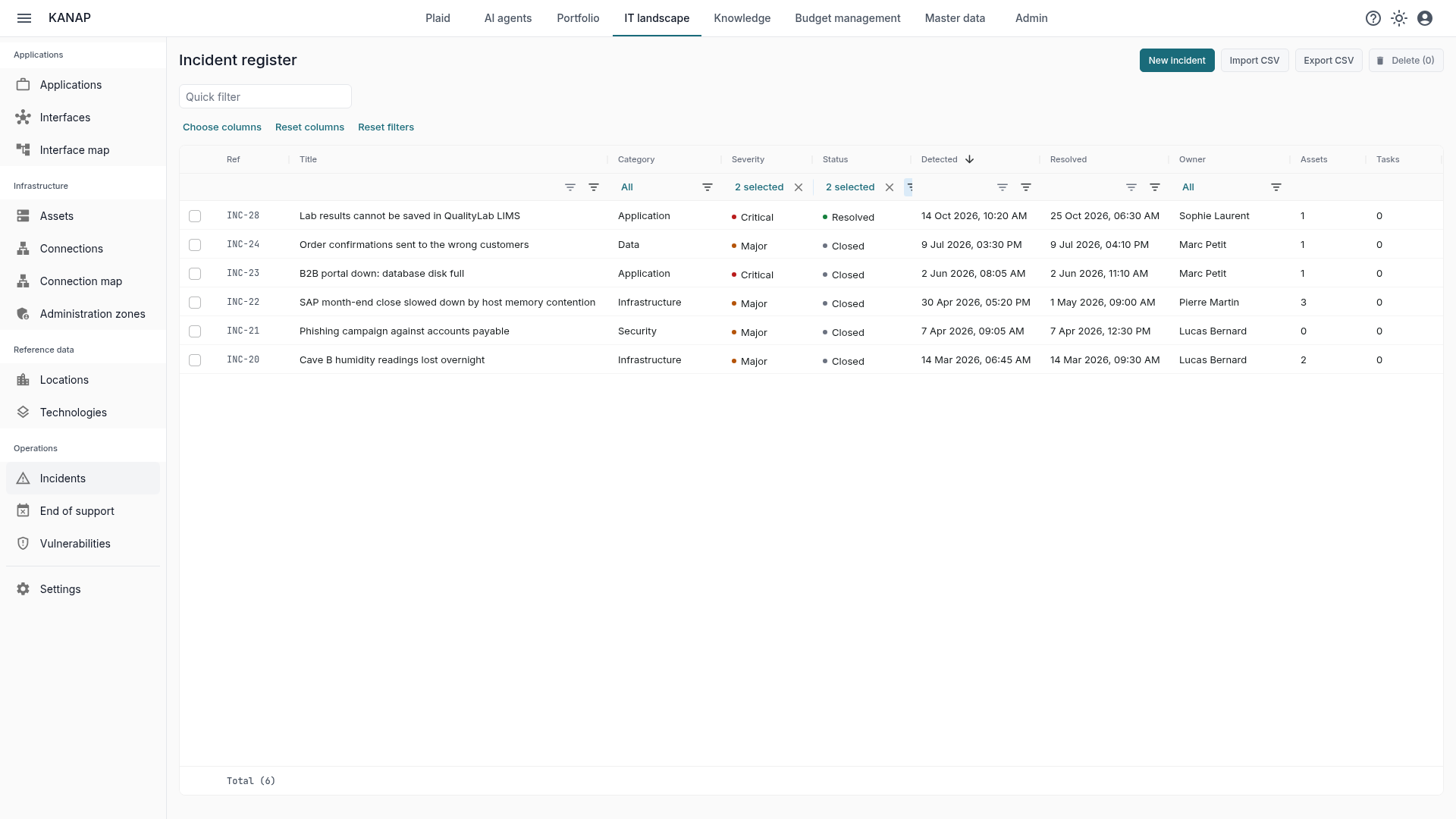Open the Portfolio tab
The height and width of the screenshot is (819, 1456).
tap(578, 18)
